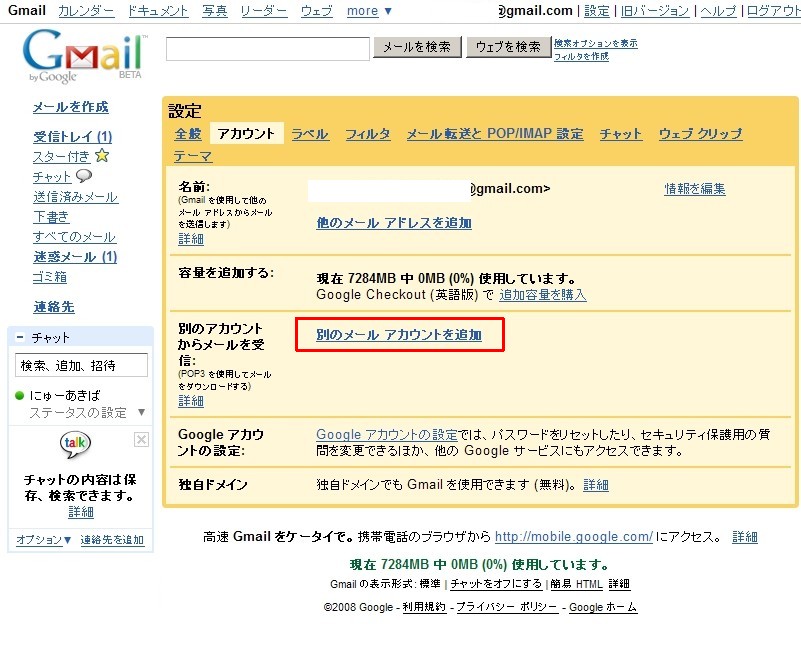The width and height of the screenshot is (801, 646).
Task: Click 詳細 link in Talk promo box
Action: pos(81,512)
